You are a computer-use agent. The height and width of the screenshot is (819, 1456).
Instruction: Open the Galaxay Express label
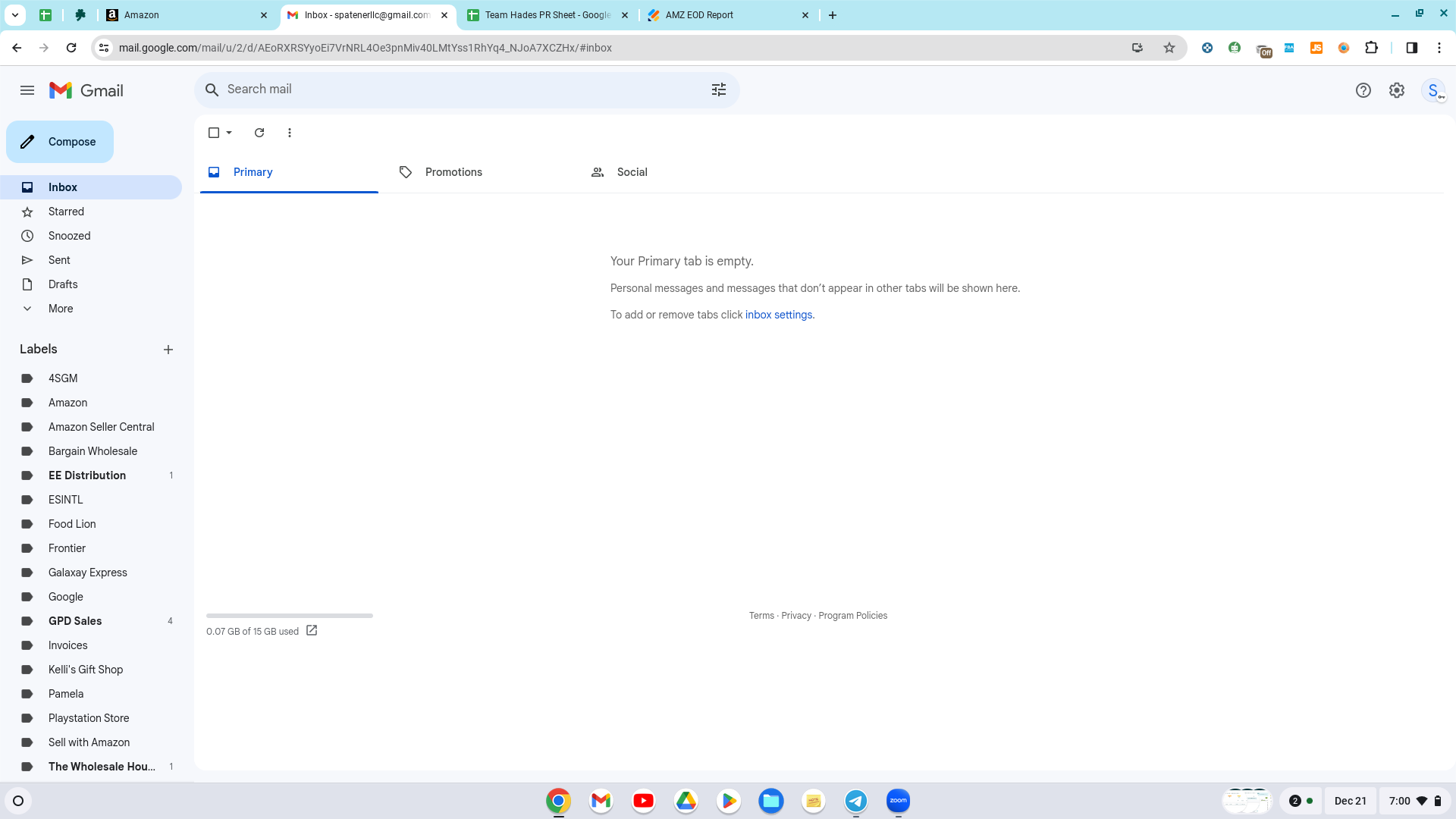point(91,573)
